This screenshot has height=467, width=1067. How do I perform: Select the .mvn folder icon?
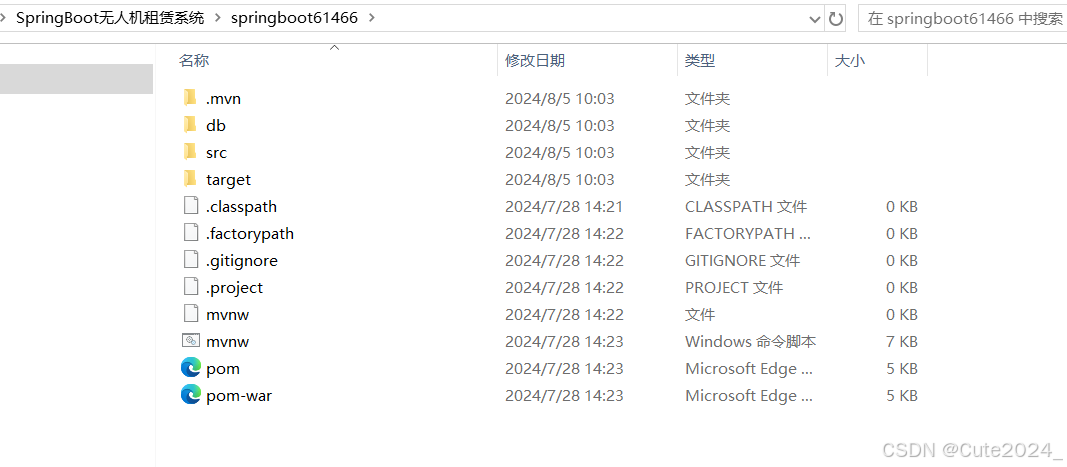(190, 98)
